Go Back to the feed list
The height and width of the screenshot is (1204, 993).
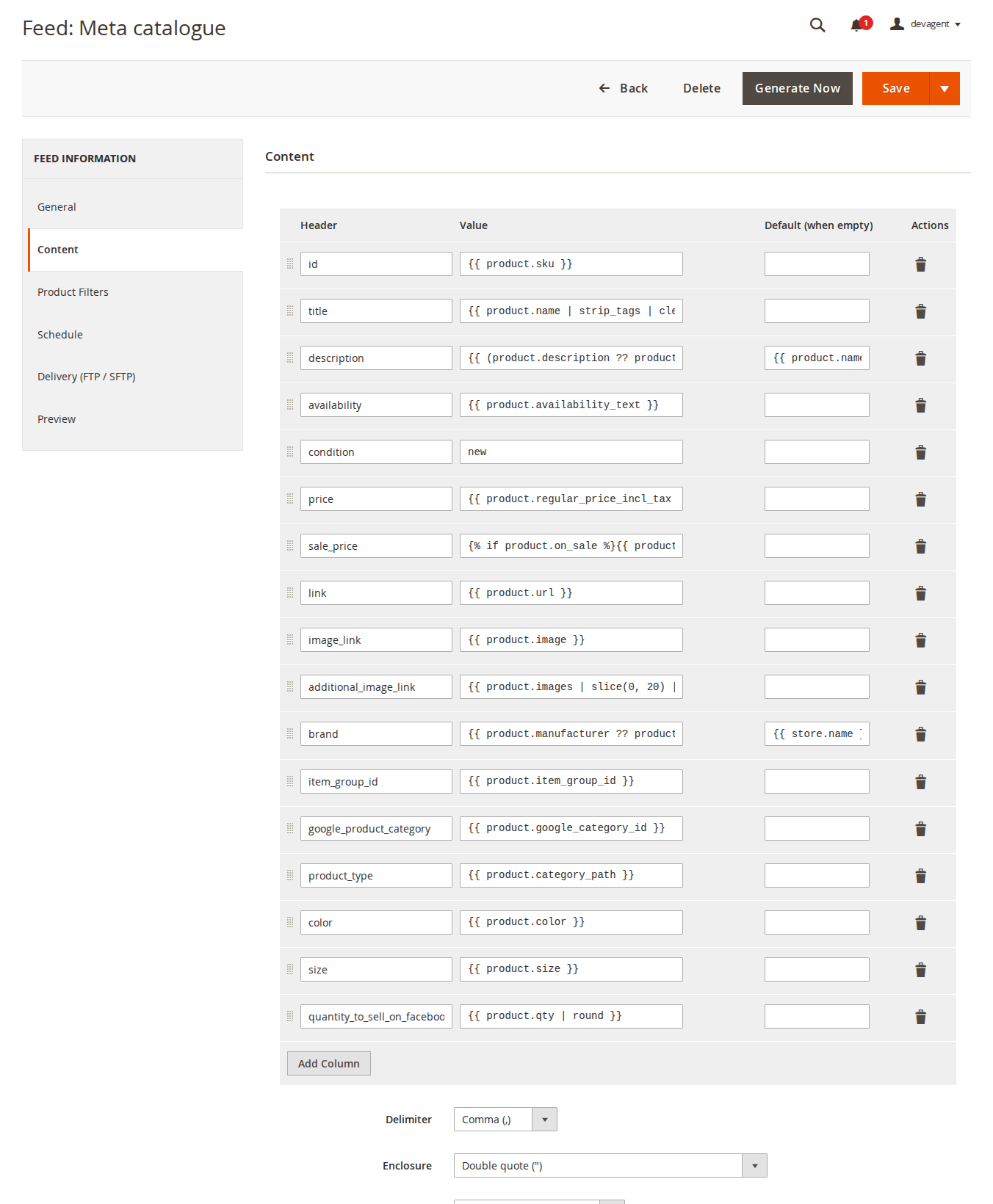click(x=623, y=88)
